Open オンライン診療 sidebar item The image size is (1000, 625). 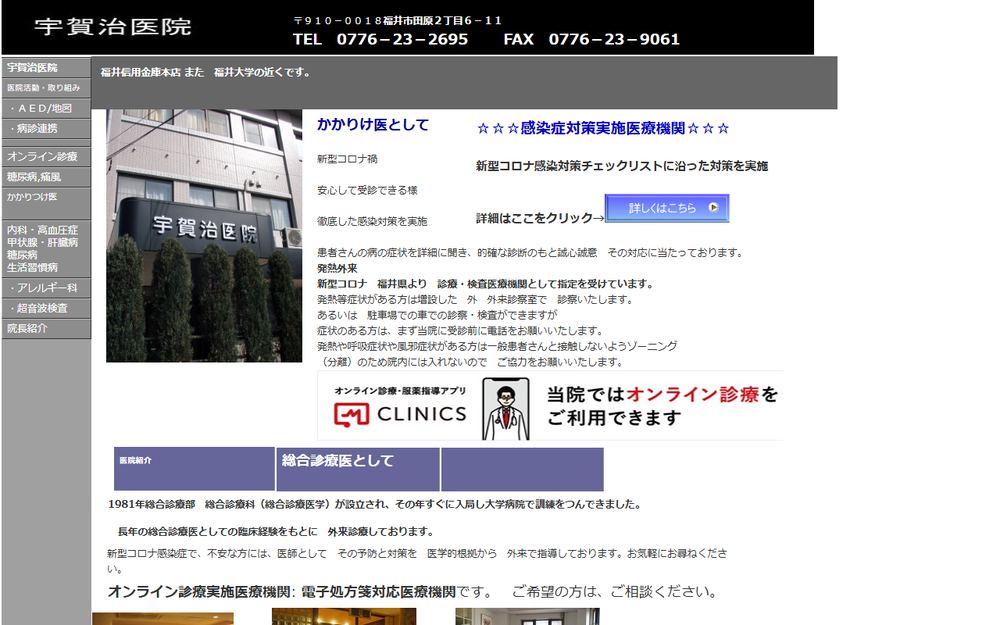pyautogui.click(x=46, y=156)
